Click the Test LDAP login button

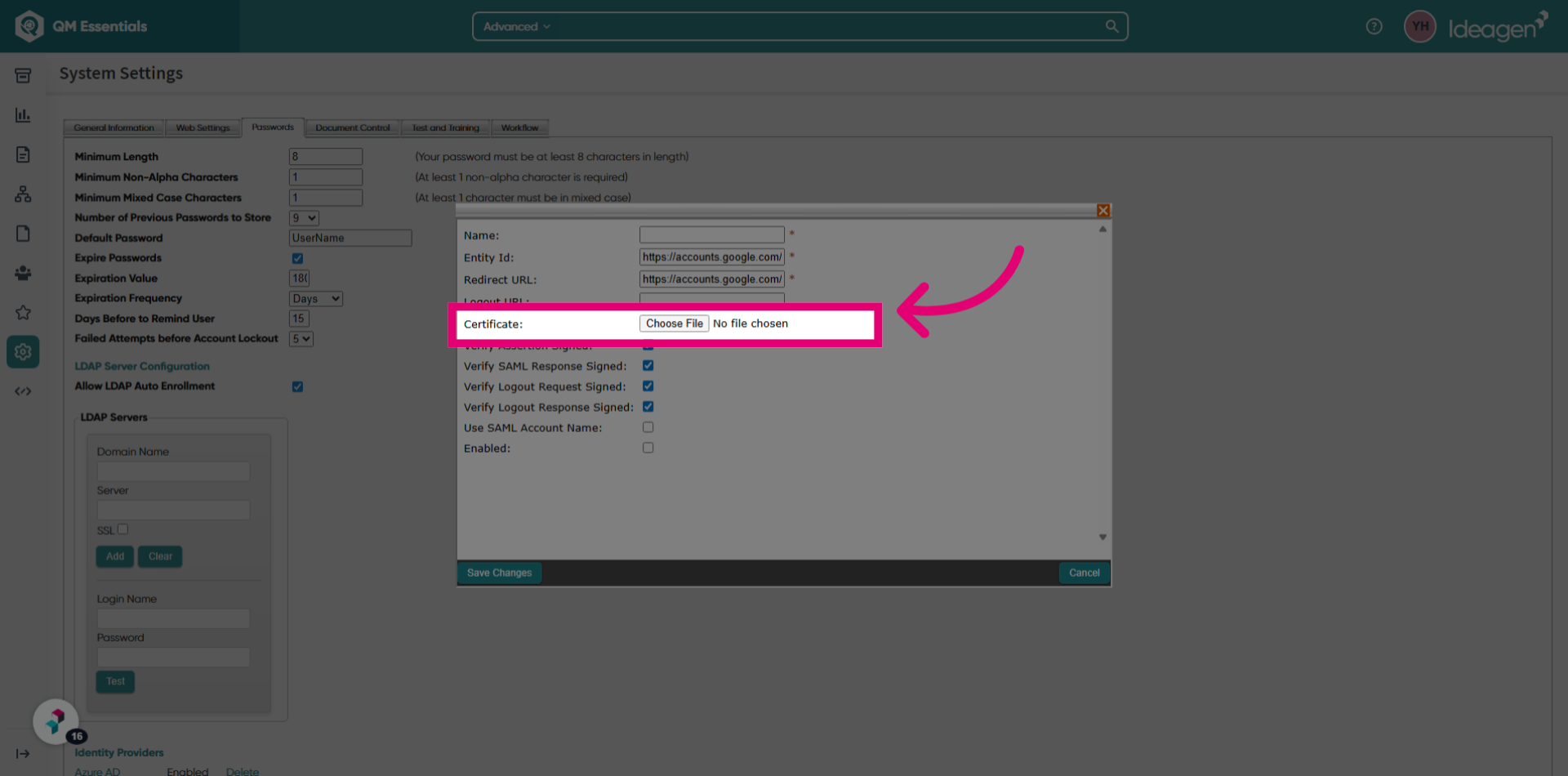point(115,681)
